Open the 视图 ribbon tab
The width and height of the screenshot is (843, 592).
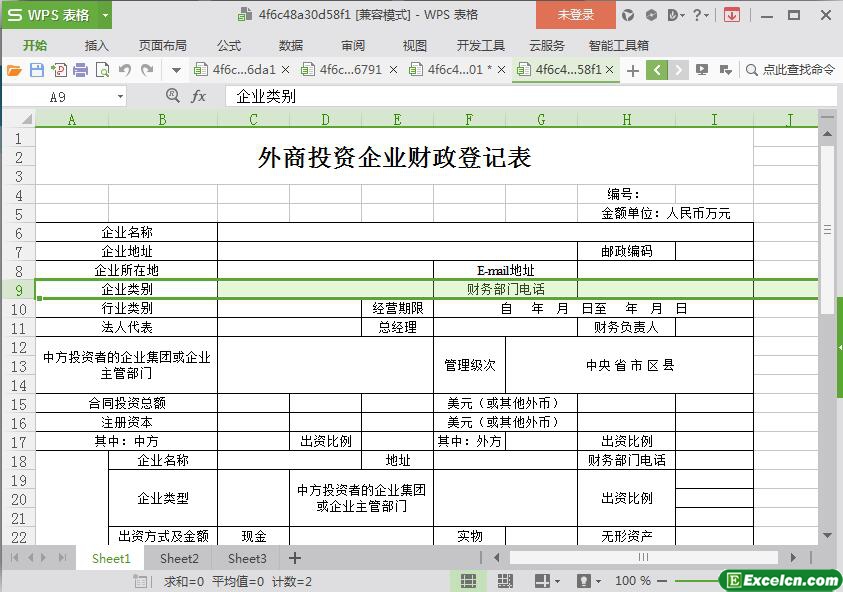pyautogui.click(x=415, y=46)
